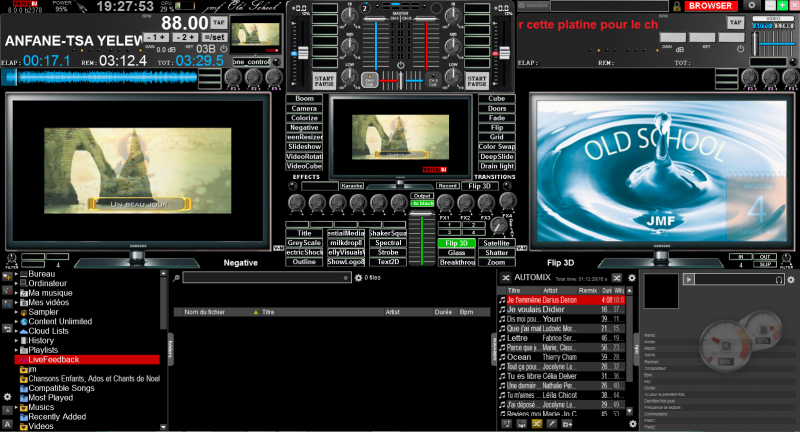Click the right deck FILTER icon
Screen dimensions: 800x432
pos(786,260)
